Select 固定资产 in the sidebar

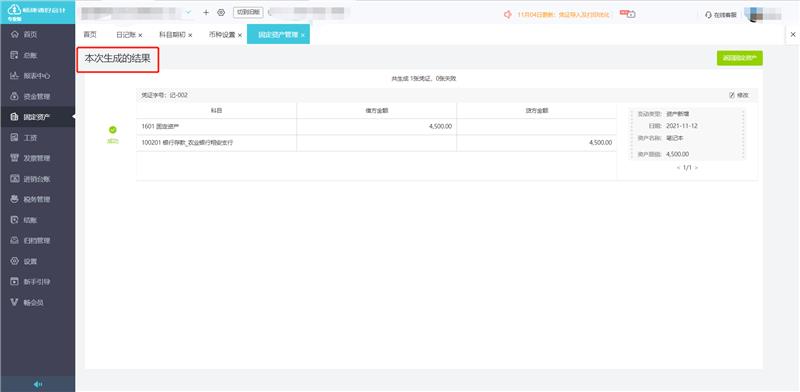coord(37,117)
